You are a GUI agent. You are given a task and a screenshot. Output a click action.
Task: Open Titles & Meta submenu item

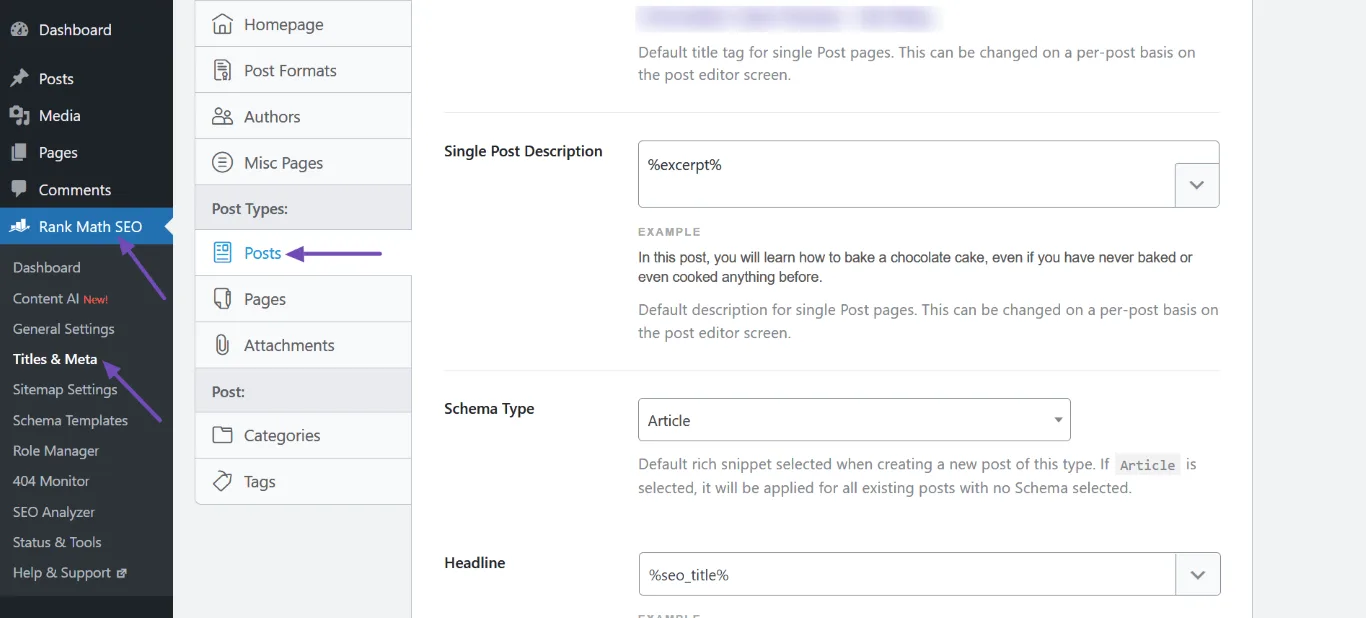point(55,359)
